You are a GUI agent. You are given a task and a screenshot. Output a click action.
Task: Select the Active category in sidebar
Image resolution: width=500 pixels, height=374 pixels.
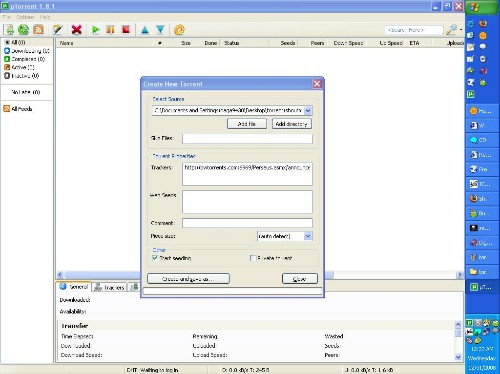pos(19,67)
